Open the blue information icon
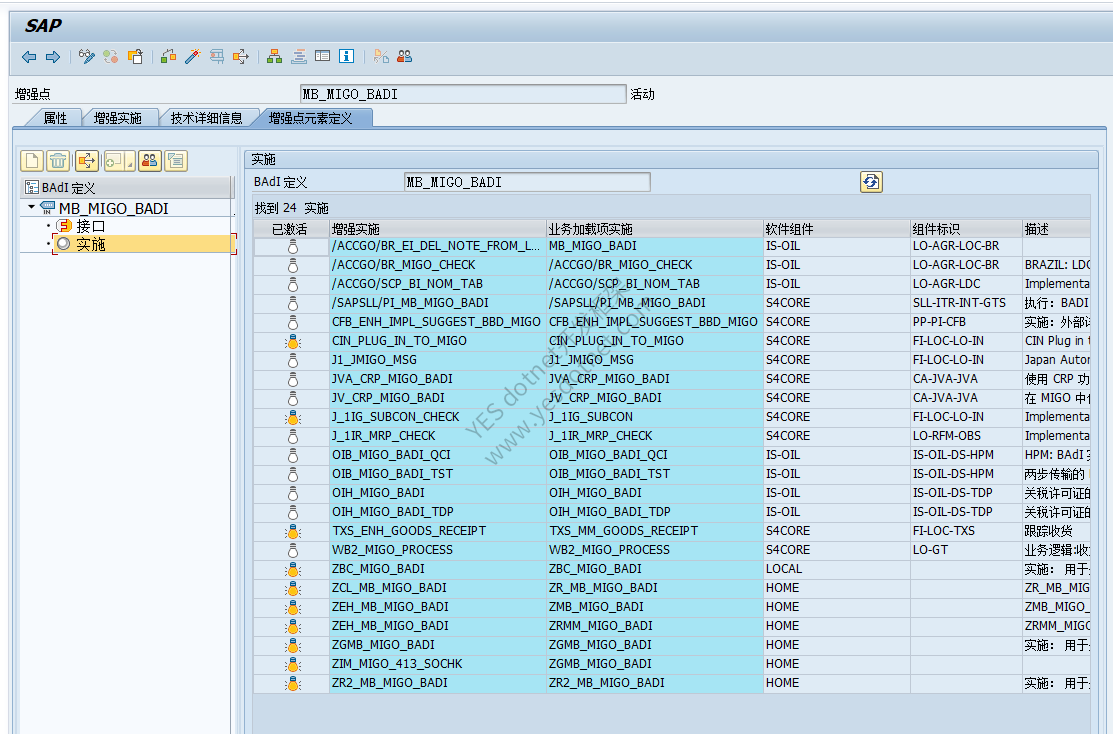Screen dimensions: 1113x734 (346, 56)
